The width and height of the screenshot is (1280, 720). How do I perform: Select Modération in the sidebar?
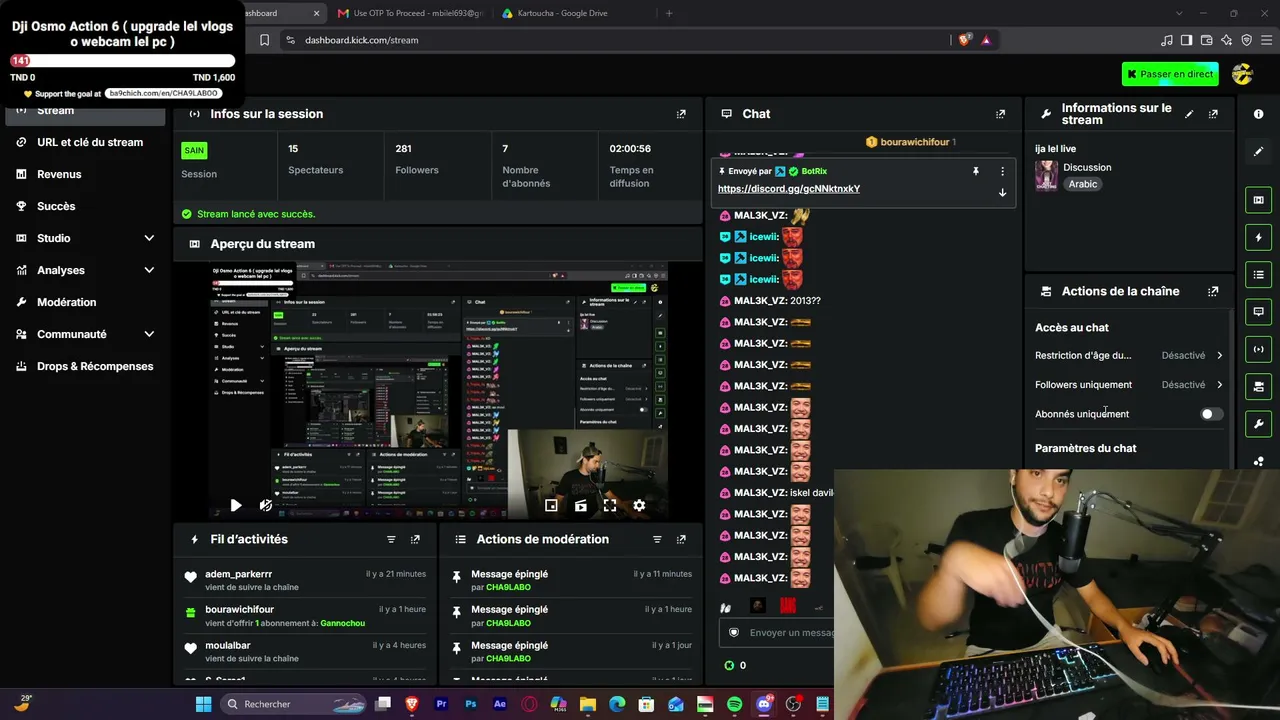coord(85,302)
